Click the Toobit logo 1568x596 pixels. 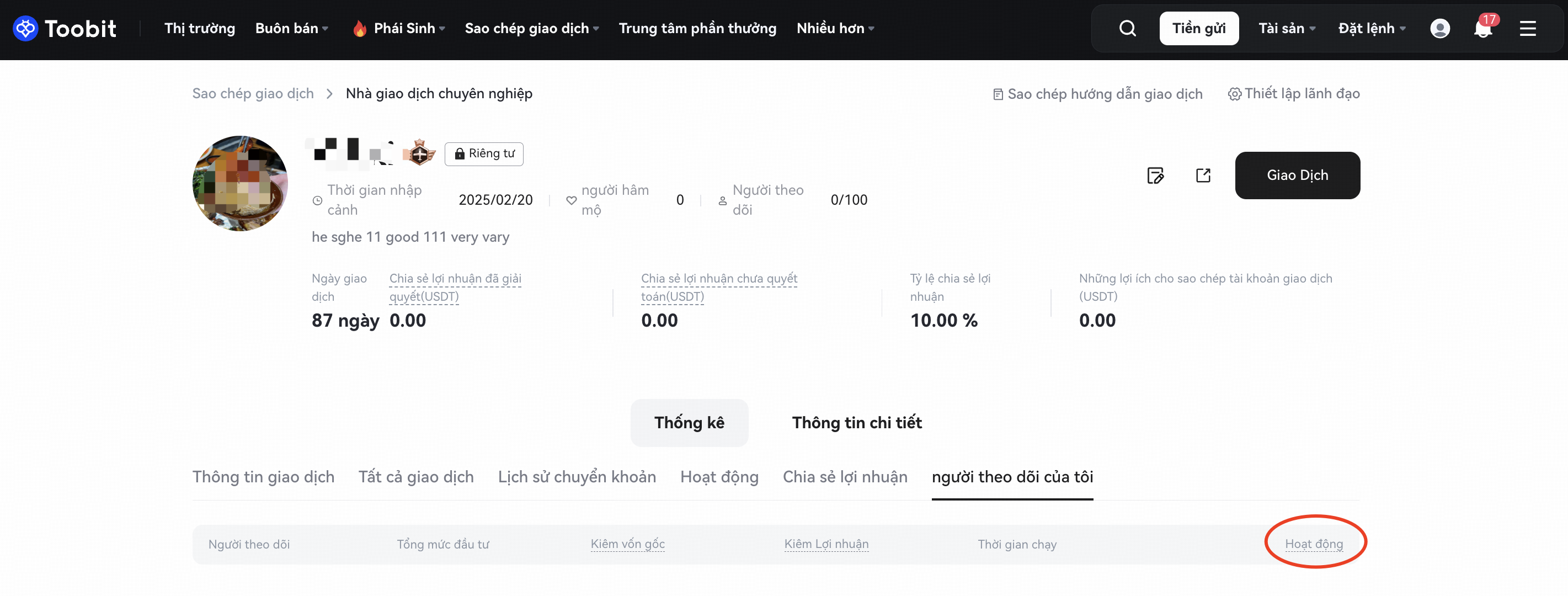coord(65,29)
